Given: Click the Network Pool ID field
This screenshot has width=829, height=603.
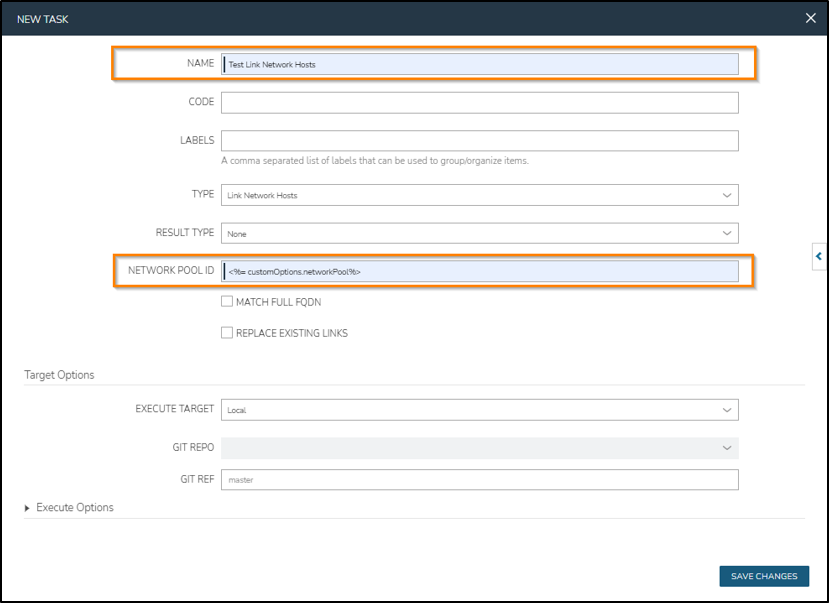Looking at the screenshot, I should click(480, 271).
